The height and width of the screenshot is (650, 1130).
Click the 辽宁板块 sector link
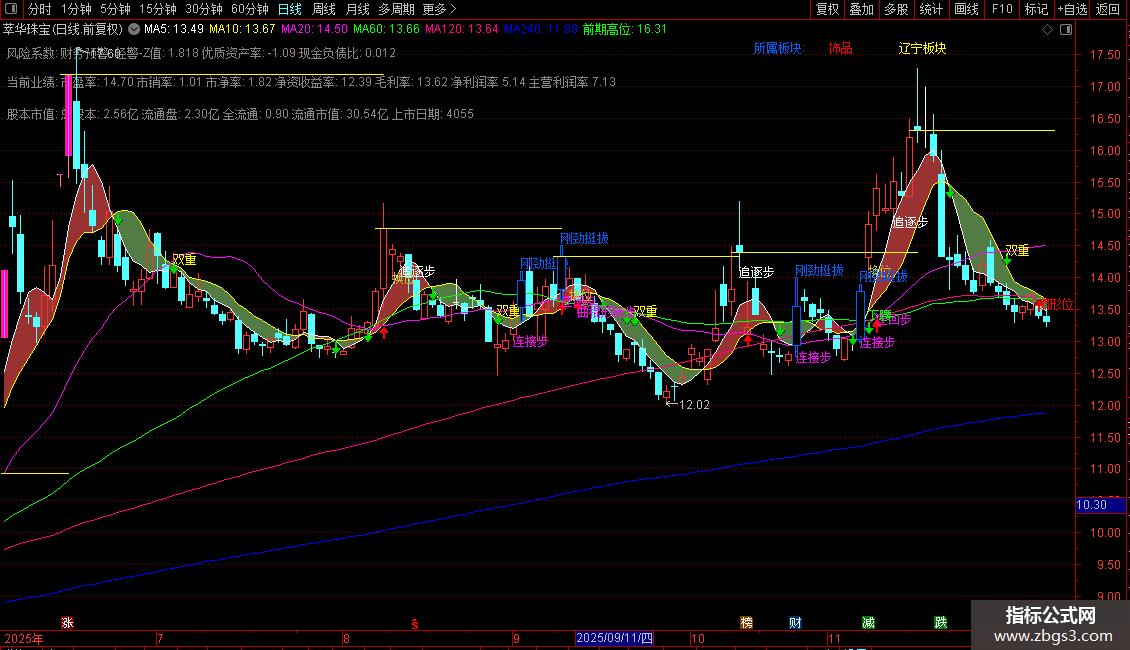[922, 48]
